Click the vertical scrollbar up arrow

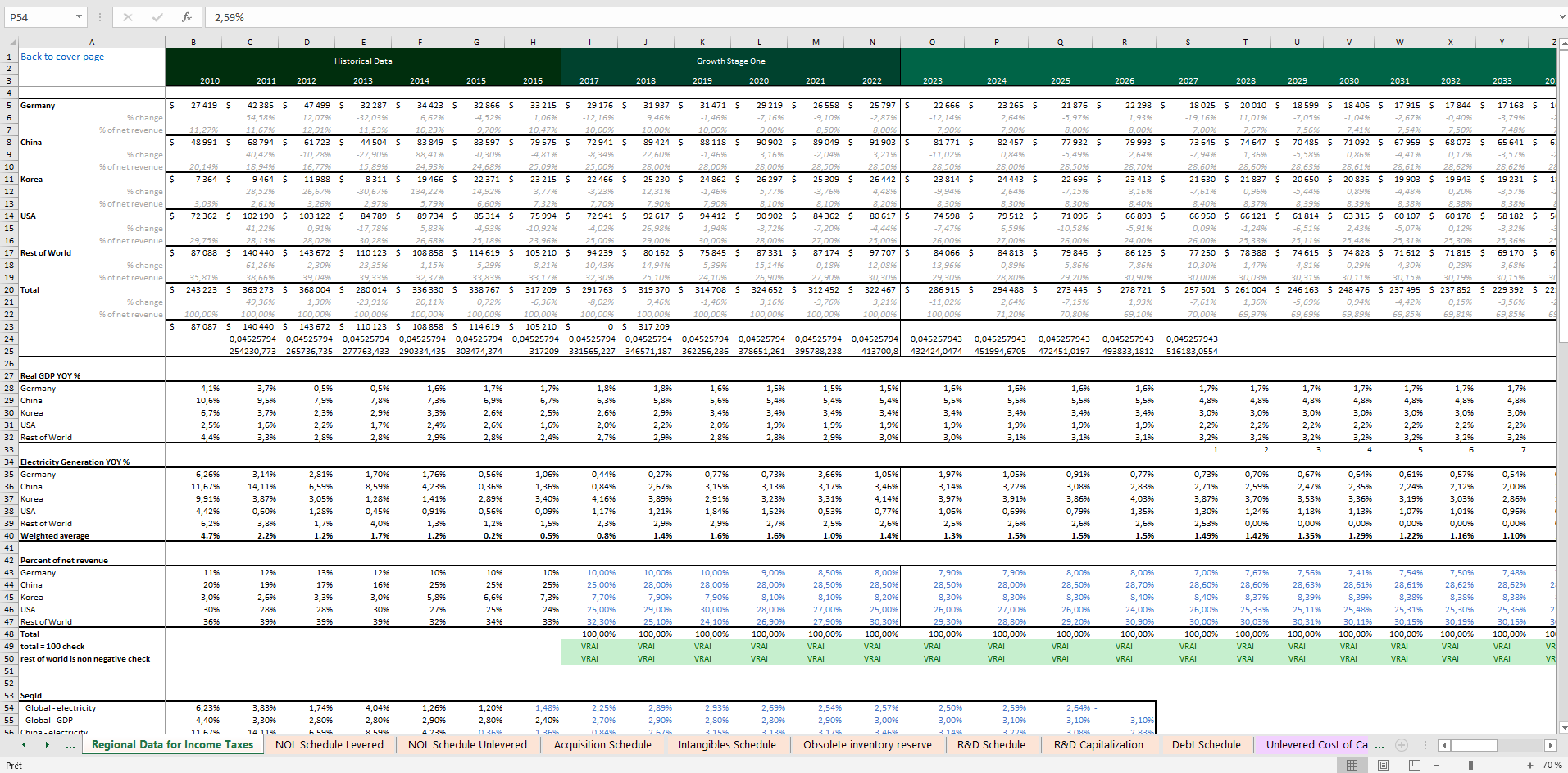tap(1562, 43)
